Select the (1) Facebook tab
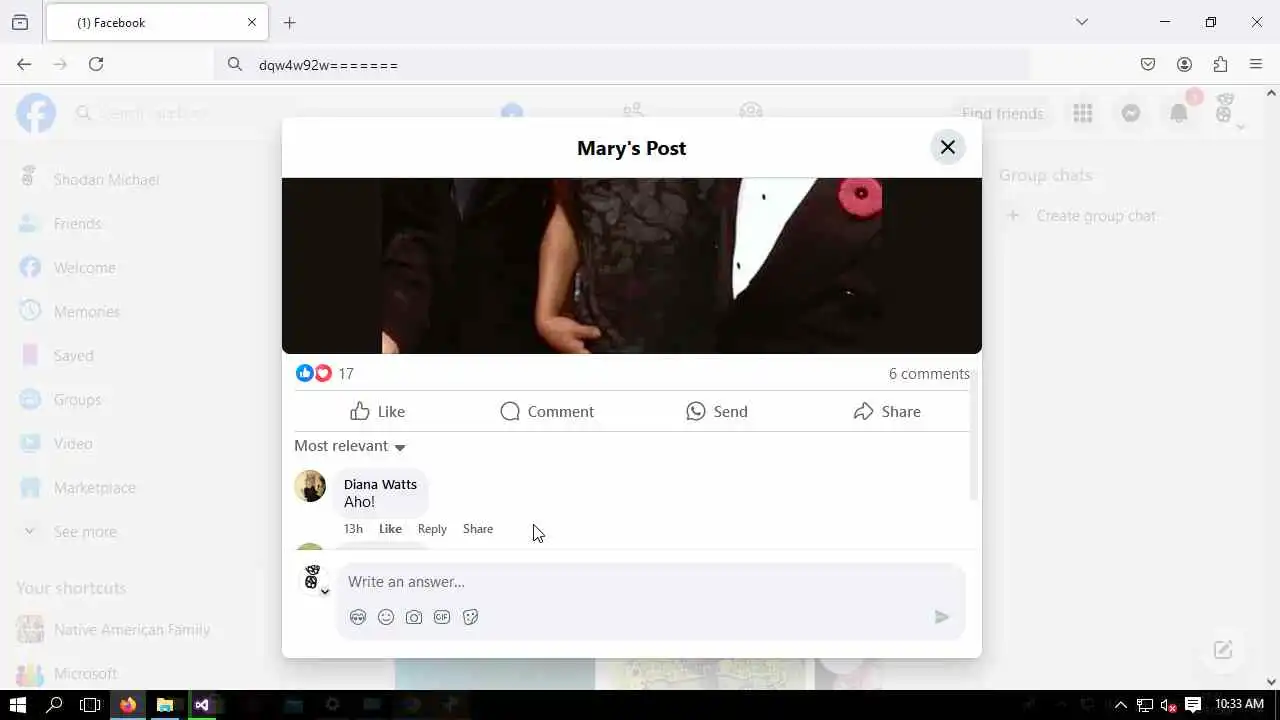Screen dimensions: 1280x720 pos(155,22)
